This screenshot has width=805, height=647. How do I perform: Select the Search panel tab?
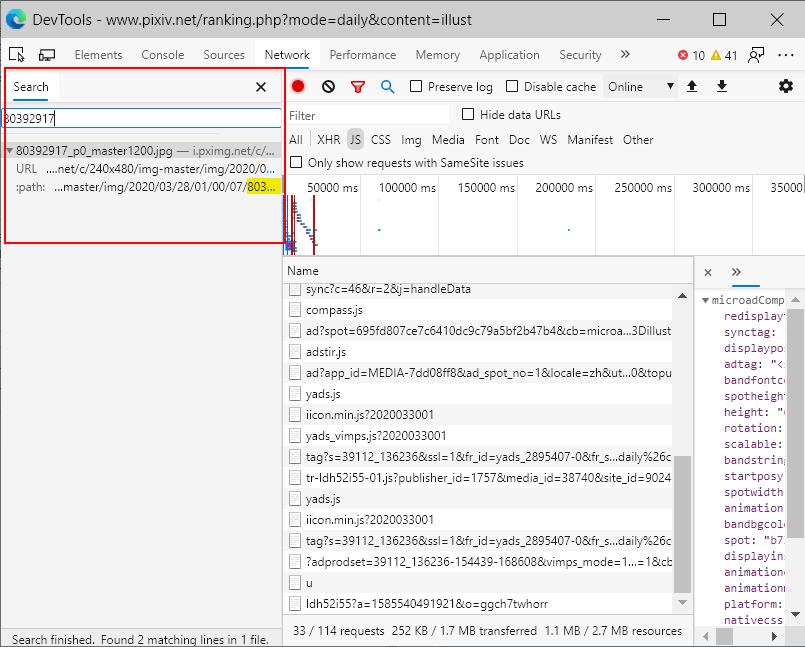point(31,87)
